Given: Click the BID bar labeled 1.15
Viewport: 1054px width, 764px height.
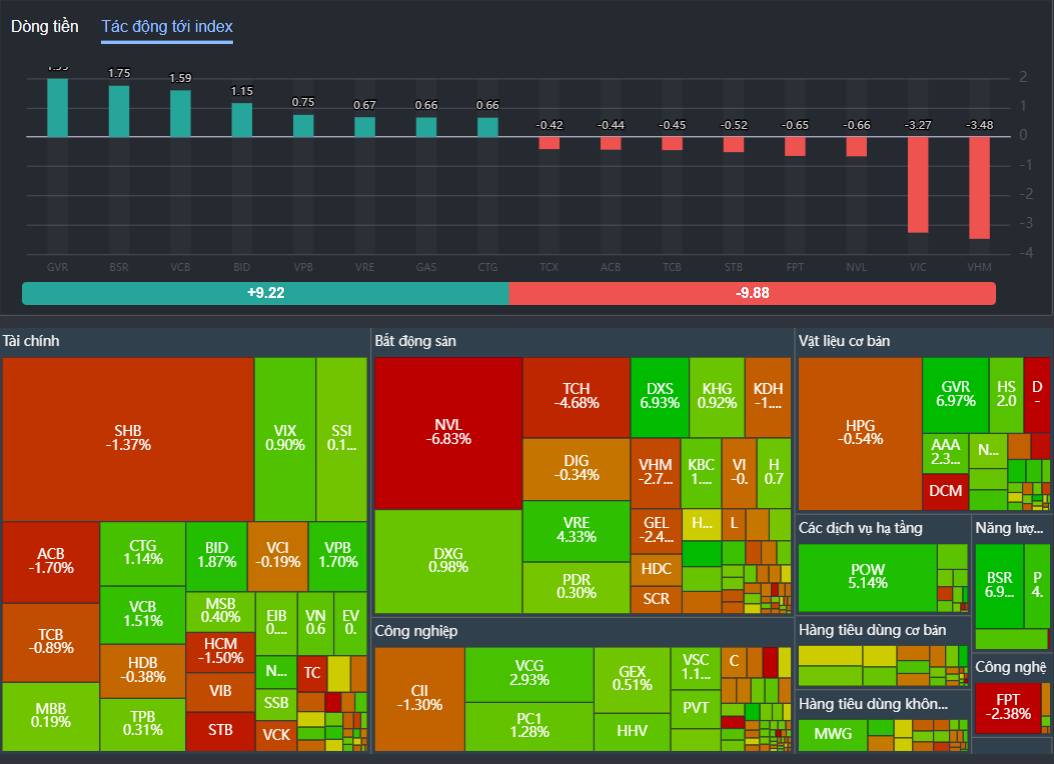Looking at the screenshot, I should pos(242,120).
